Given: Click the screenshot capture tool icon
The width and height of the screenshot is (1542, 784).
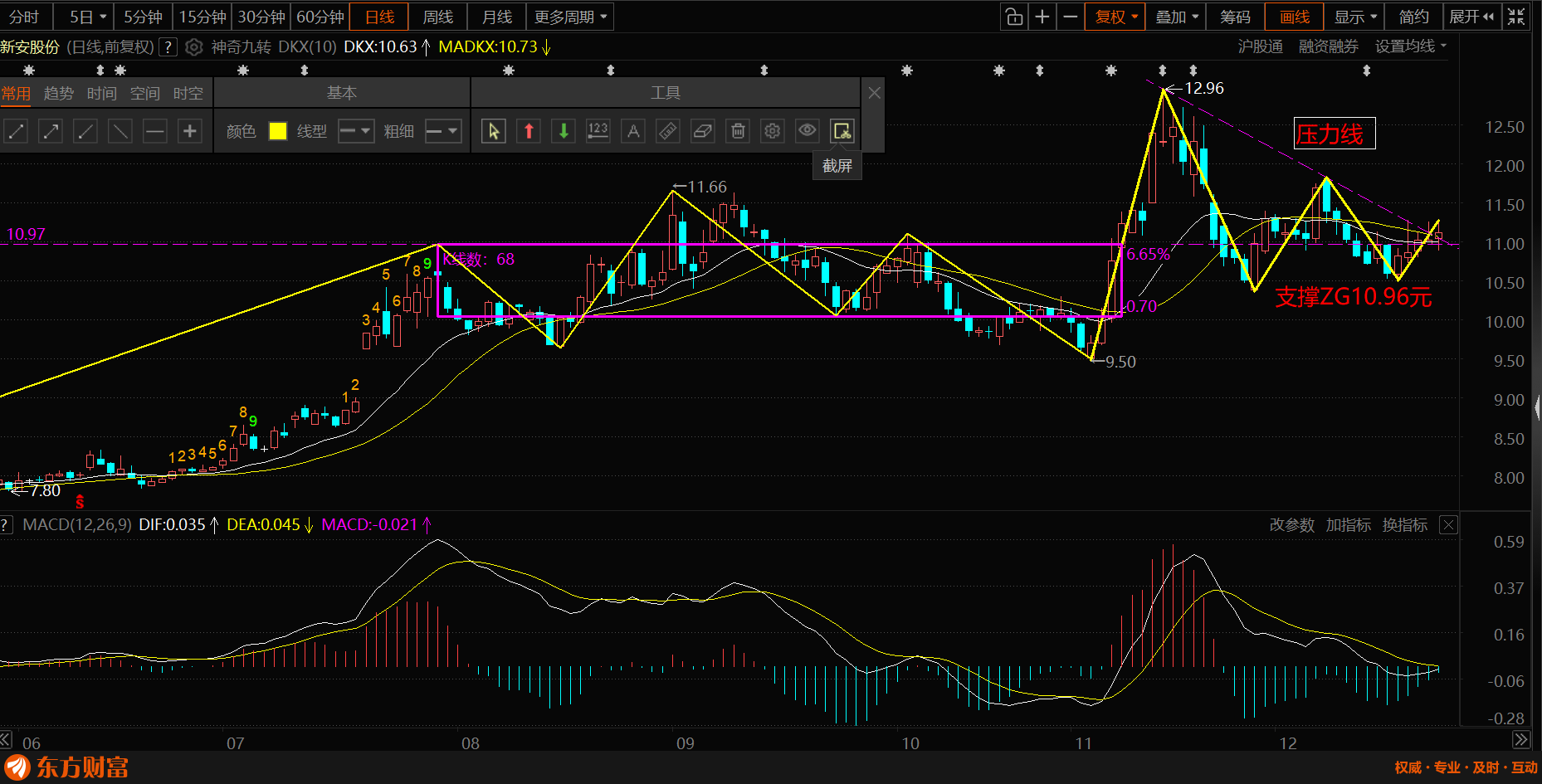Looking at the screenshot, I should (842, 131).
